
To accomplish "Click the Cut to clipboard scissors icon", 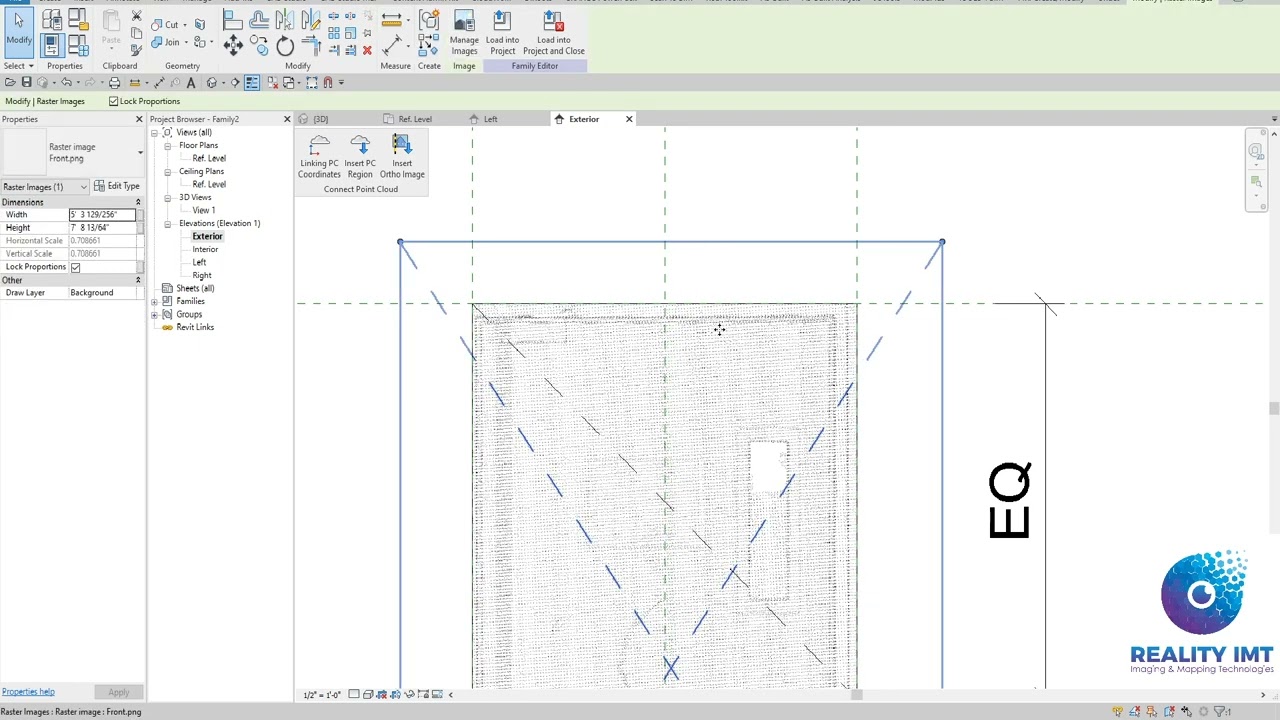I will click(x=136, y=17).
